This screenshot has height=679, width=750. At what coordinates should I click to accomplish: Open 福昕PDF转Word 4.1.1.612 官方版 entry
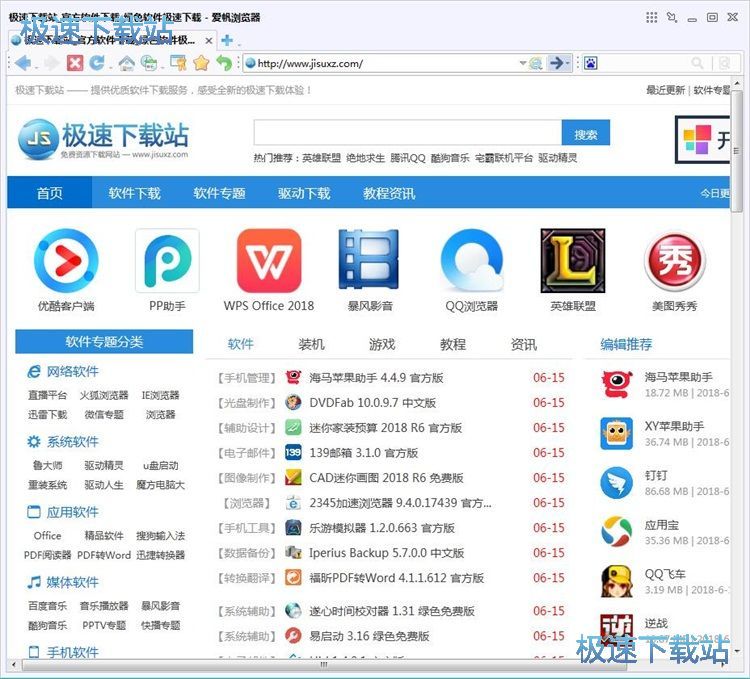tap(397, 578)
